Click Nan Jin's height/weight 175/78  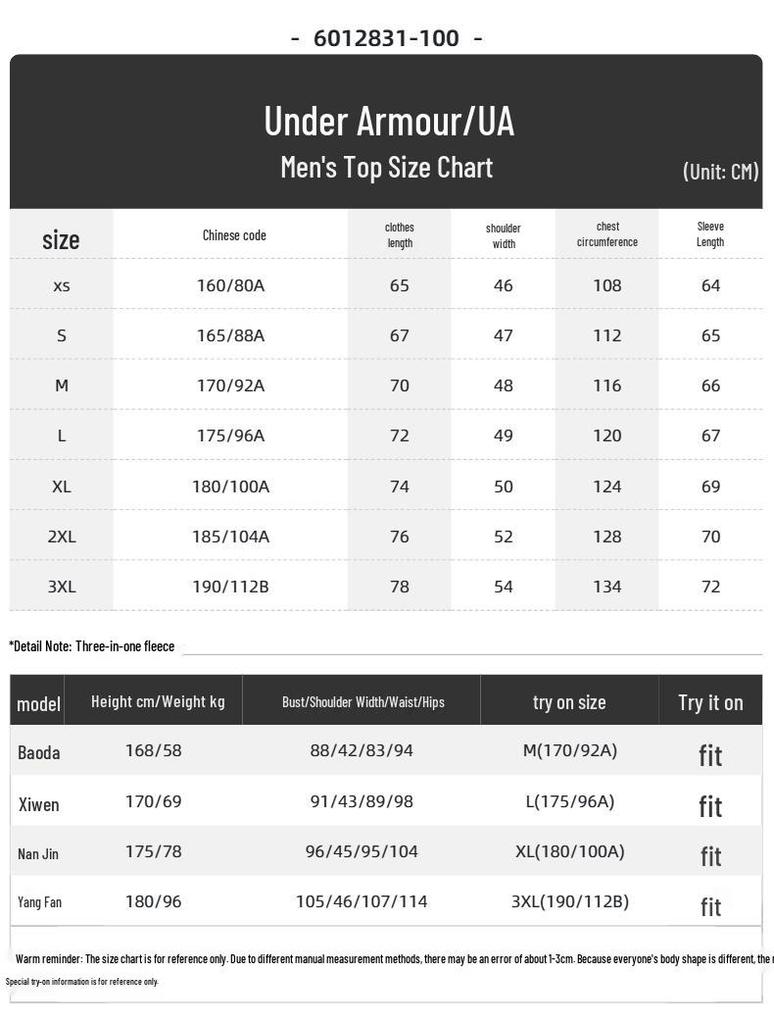click(153, 852)
